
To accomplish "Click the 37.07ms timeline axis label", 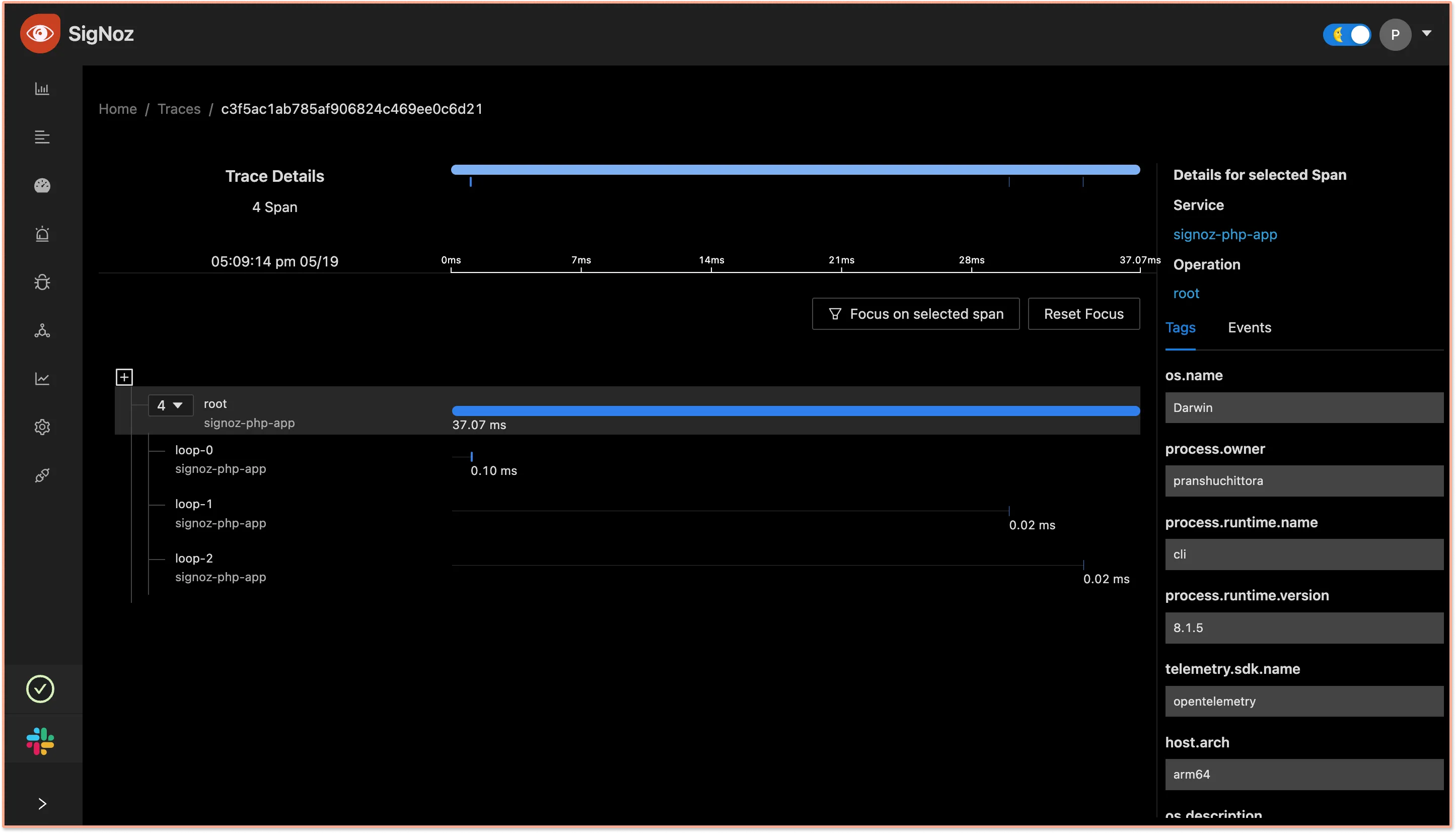I will click(1140, 260).
